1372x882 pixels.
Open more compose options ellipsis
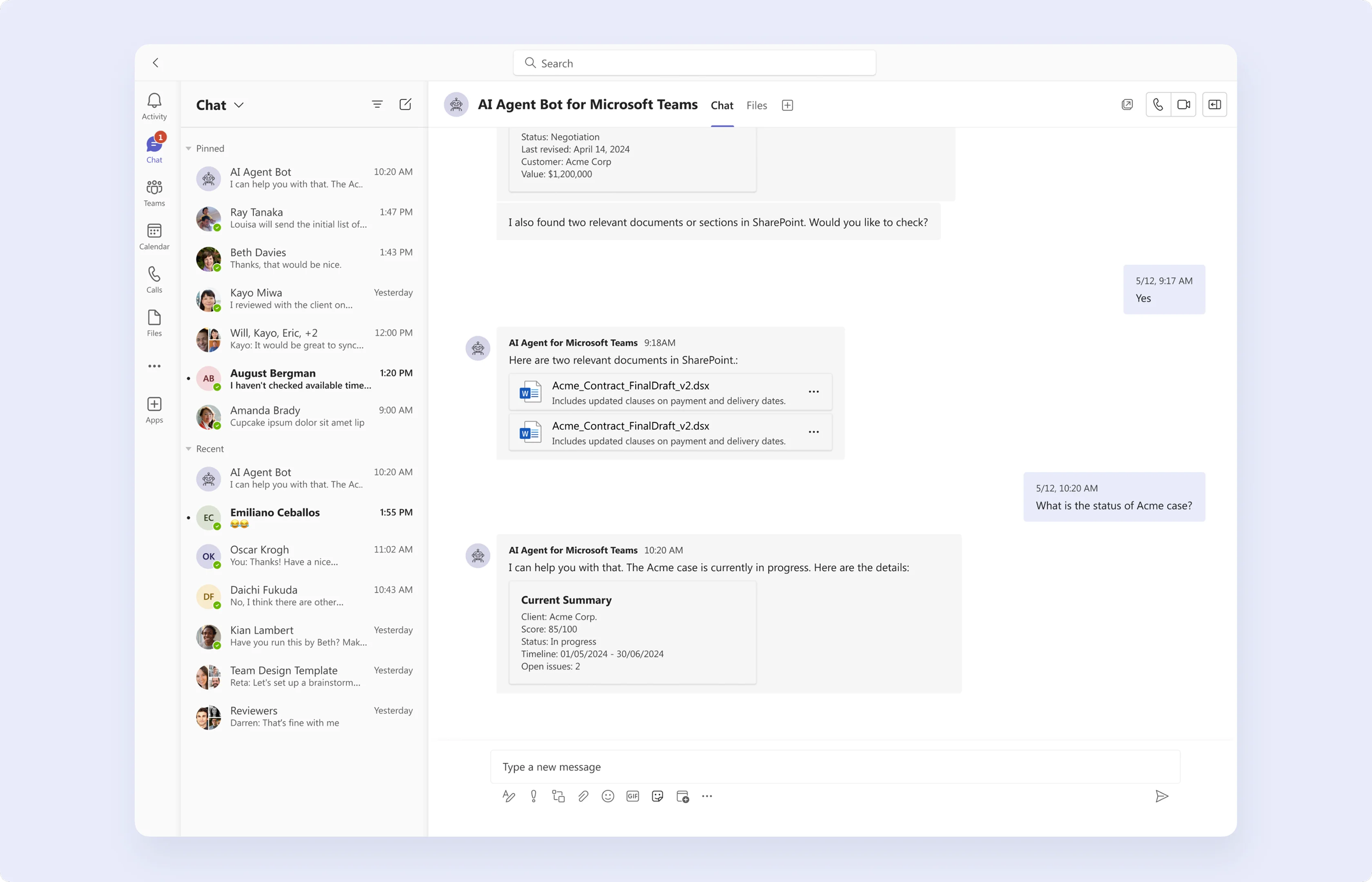click(707, 796)
